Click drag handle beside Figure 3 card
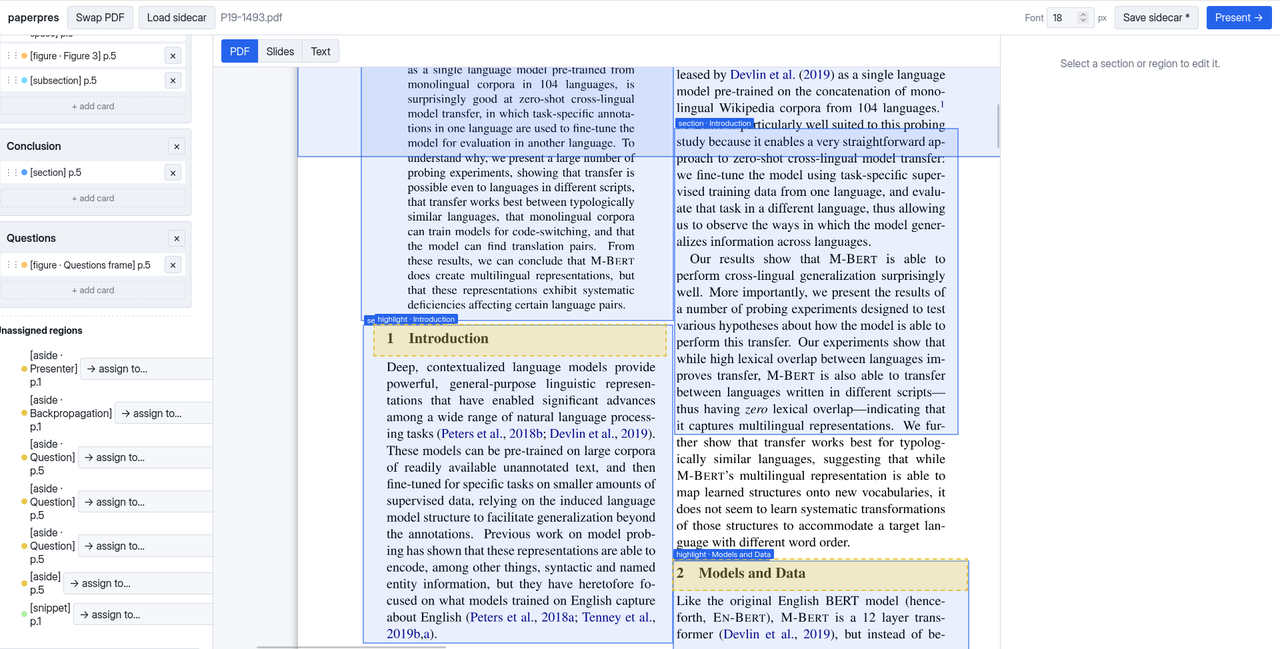The image size is (1280, 649). [x=12, y=56]
